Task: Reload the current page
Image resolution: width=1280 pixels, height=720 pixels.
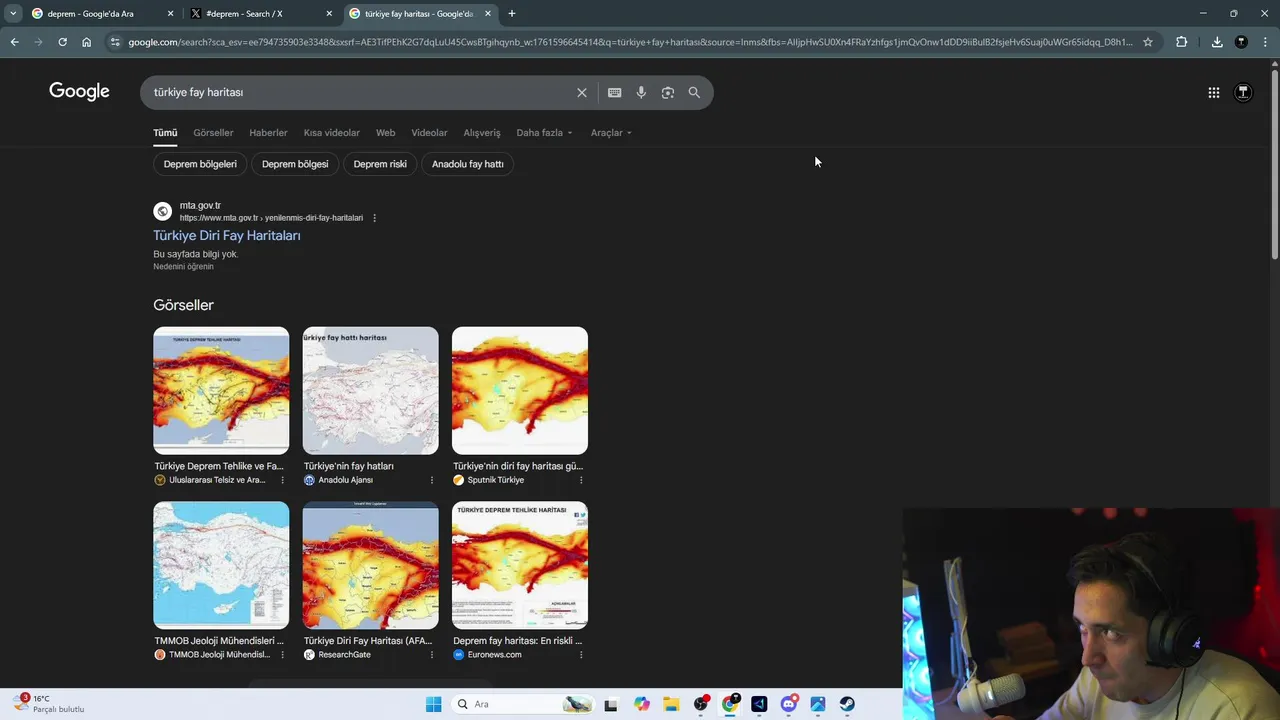Action: pos(62,42)
